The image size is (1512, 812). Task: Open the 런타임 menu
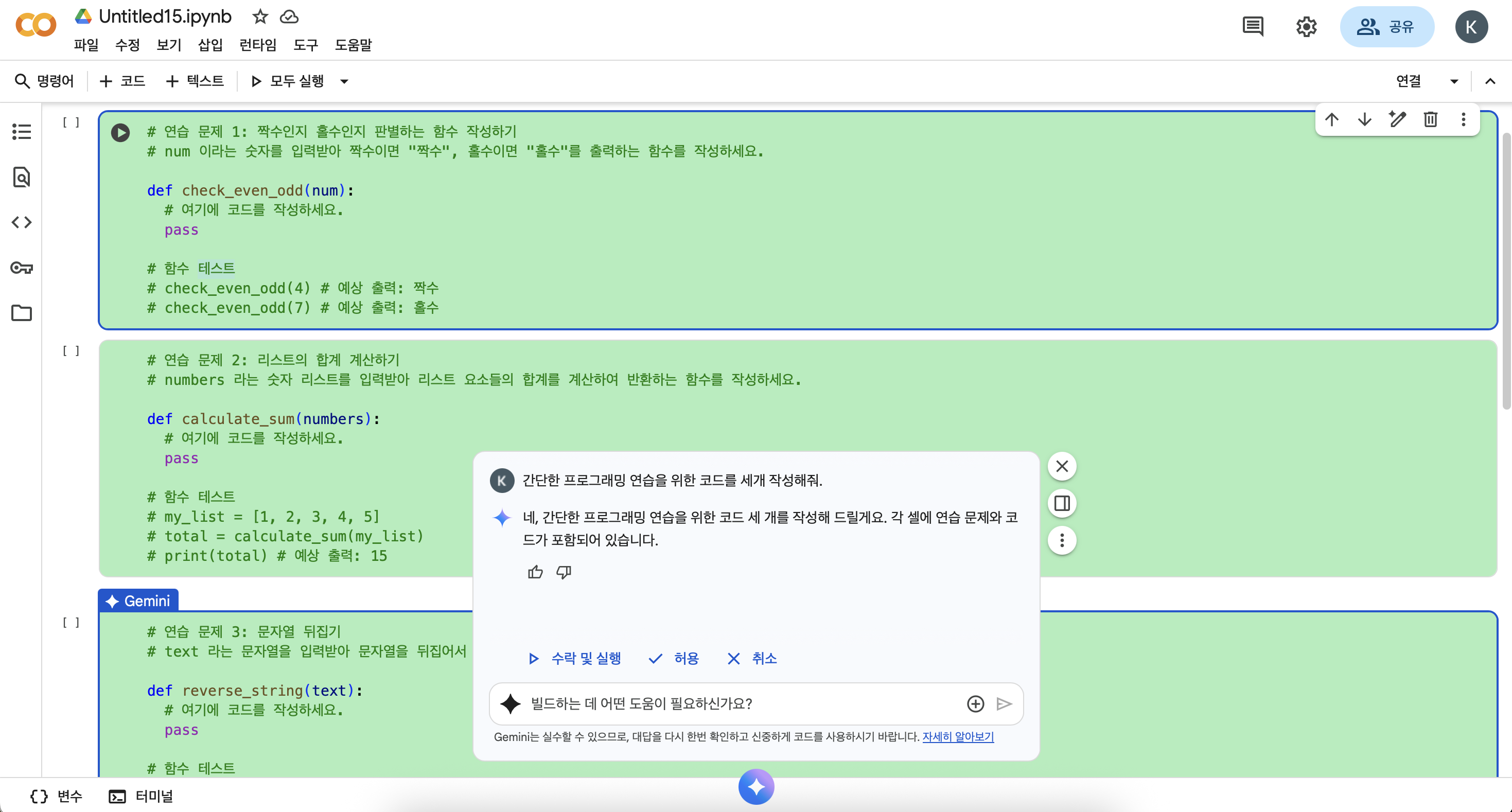258,45
